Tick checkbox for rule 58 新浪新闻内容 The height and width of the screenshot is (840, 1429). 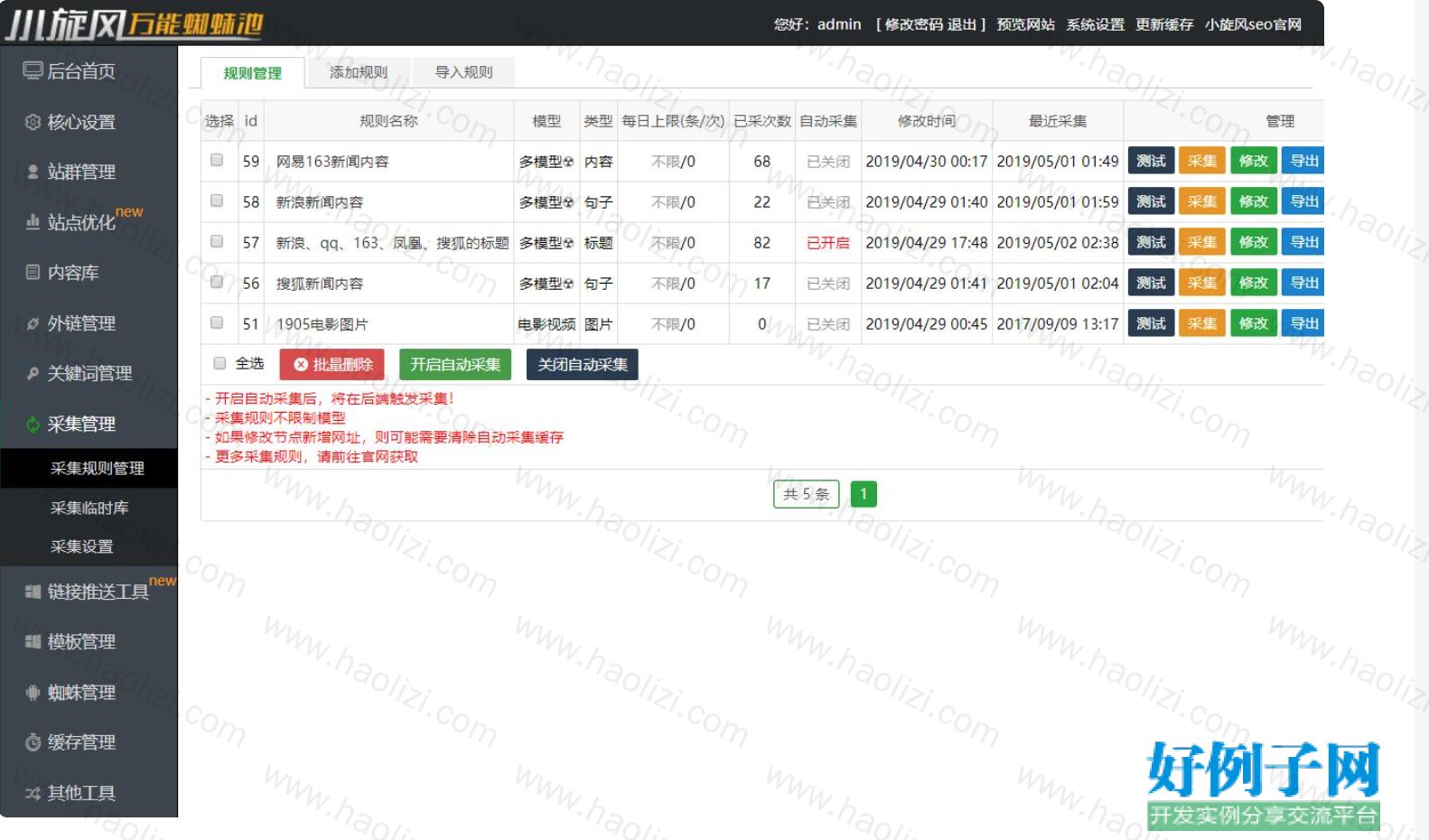click(x=217, y=201)
